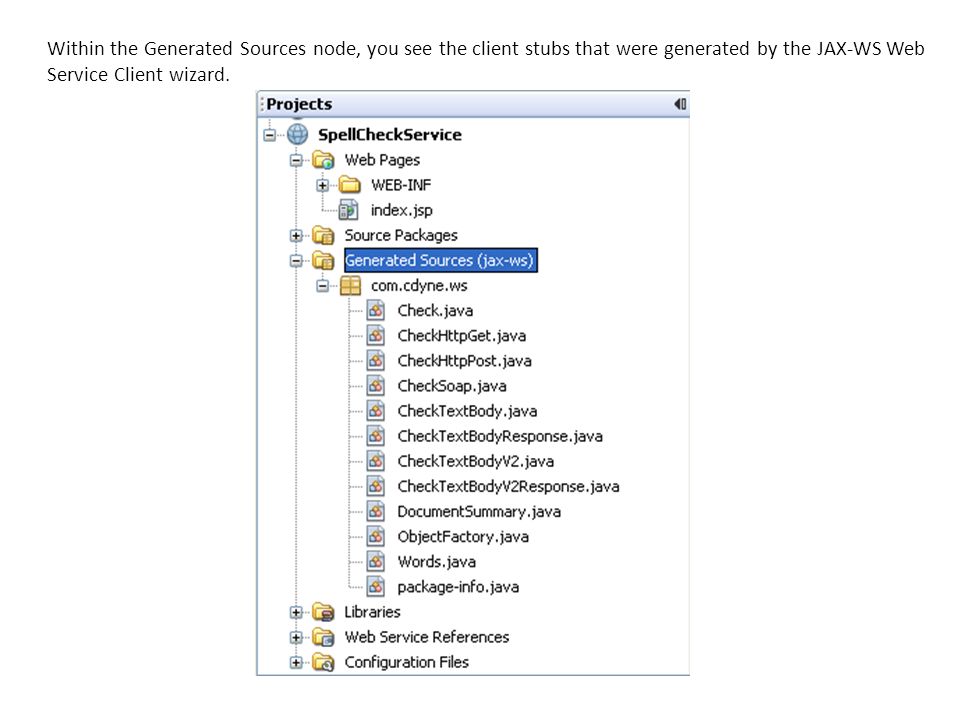Select the Words.java file name
This screenshot has width=960, height=720.
(437, 561)
